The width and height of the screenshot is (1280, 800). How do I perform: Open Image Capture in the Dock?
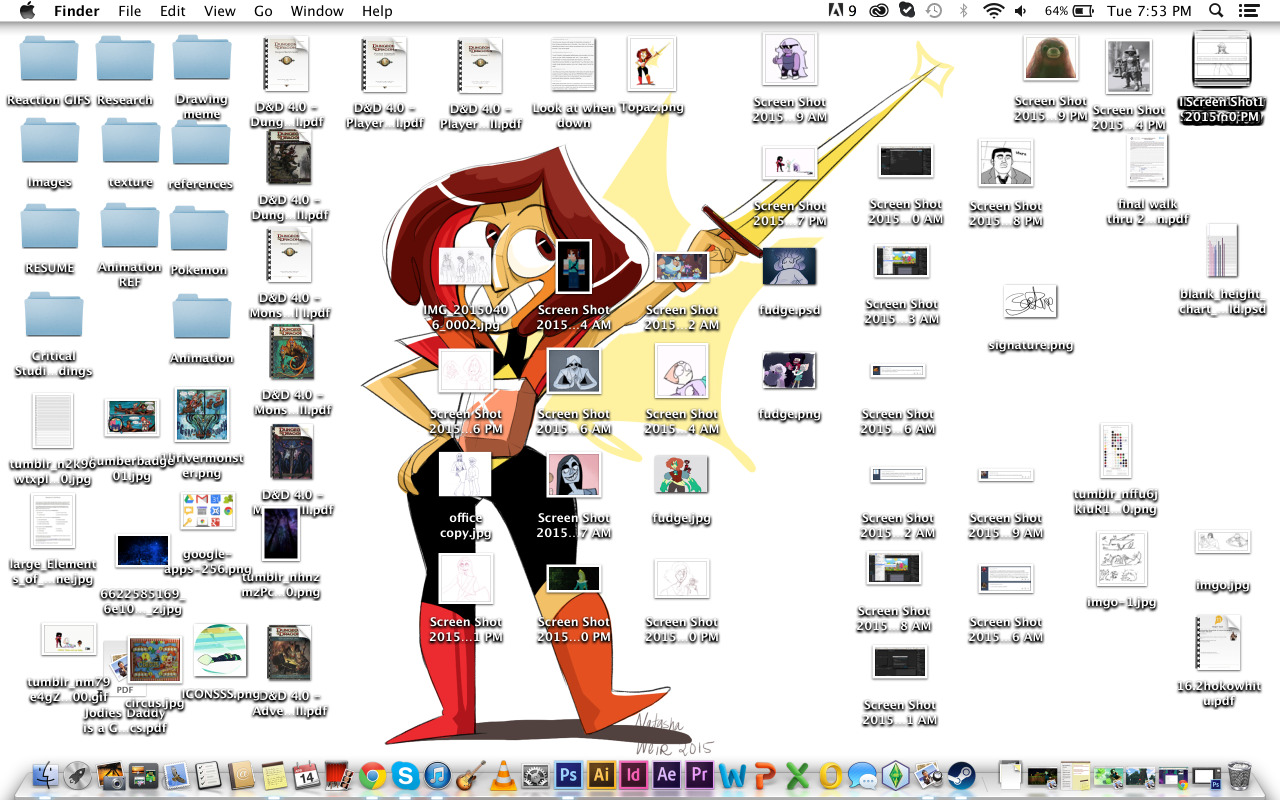(111, 775)
